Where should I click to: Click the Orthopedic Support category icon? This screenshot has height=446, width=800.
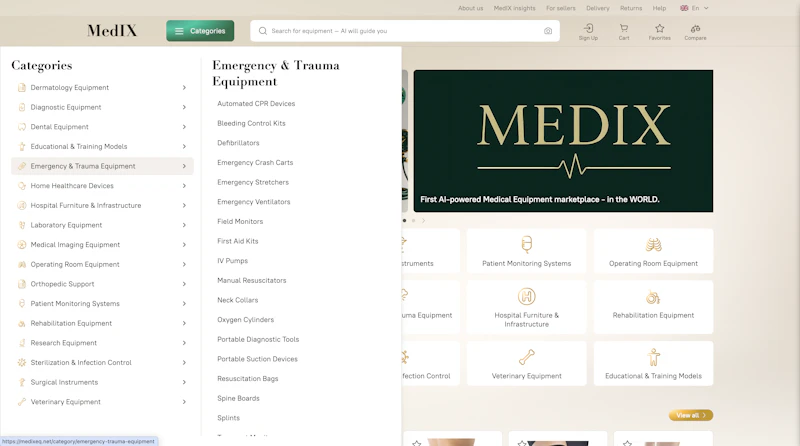point(21,284)
